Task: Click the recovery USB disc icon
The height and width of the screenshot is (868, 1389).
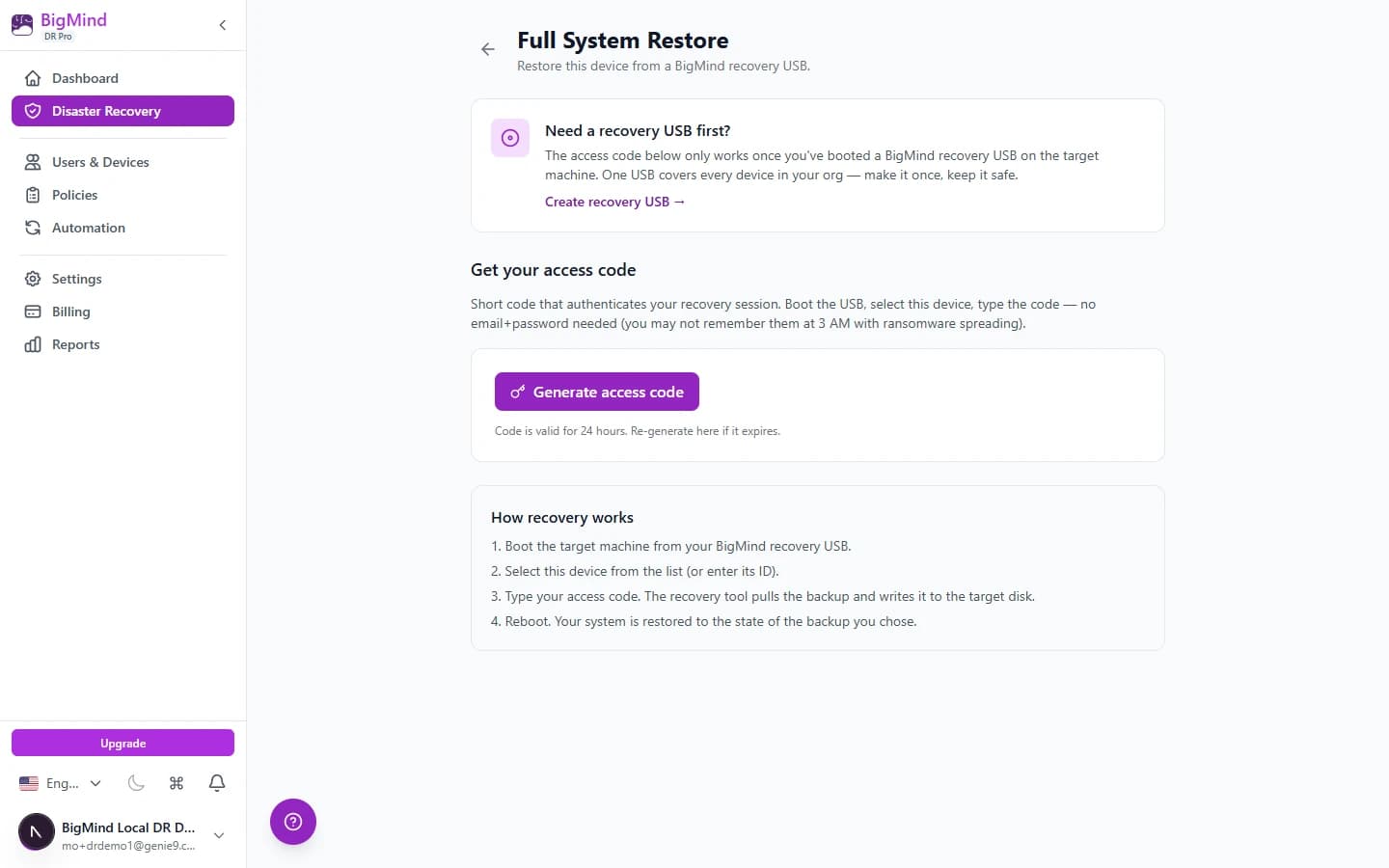Action: [510, 138]
